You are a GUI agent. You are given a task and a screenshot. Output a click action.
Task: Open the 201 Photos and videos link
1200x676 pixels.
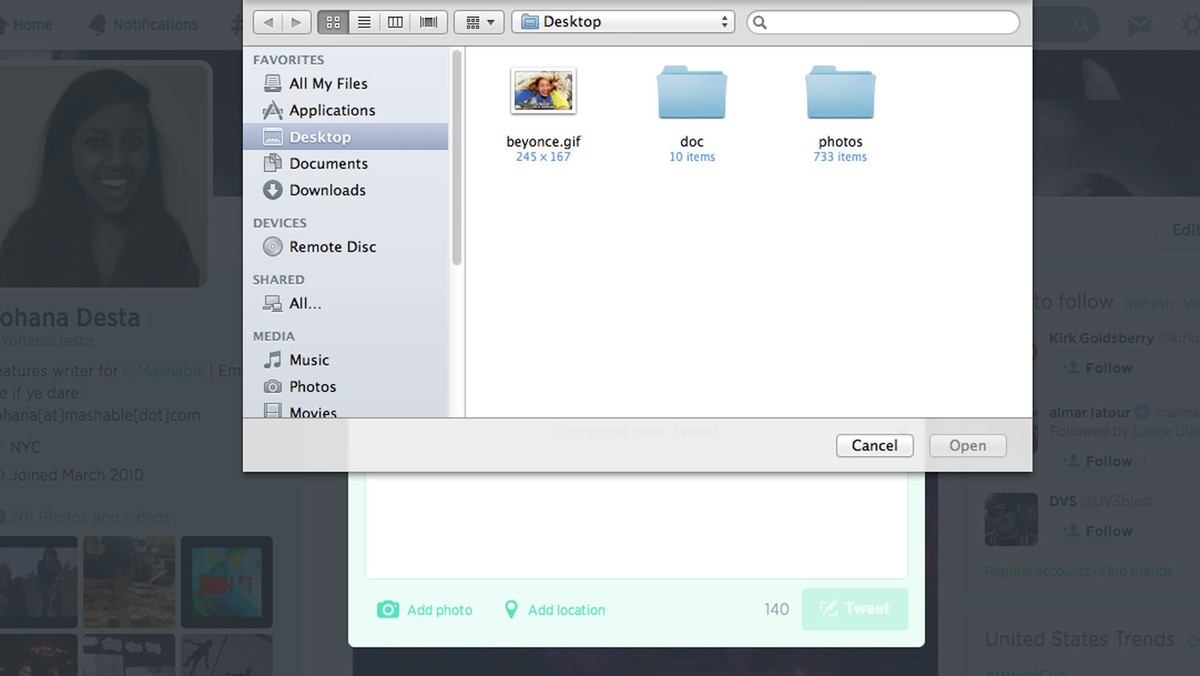(x=90, y=517)
